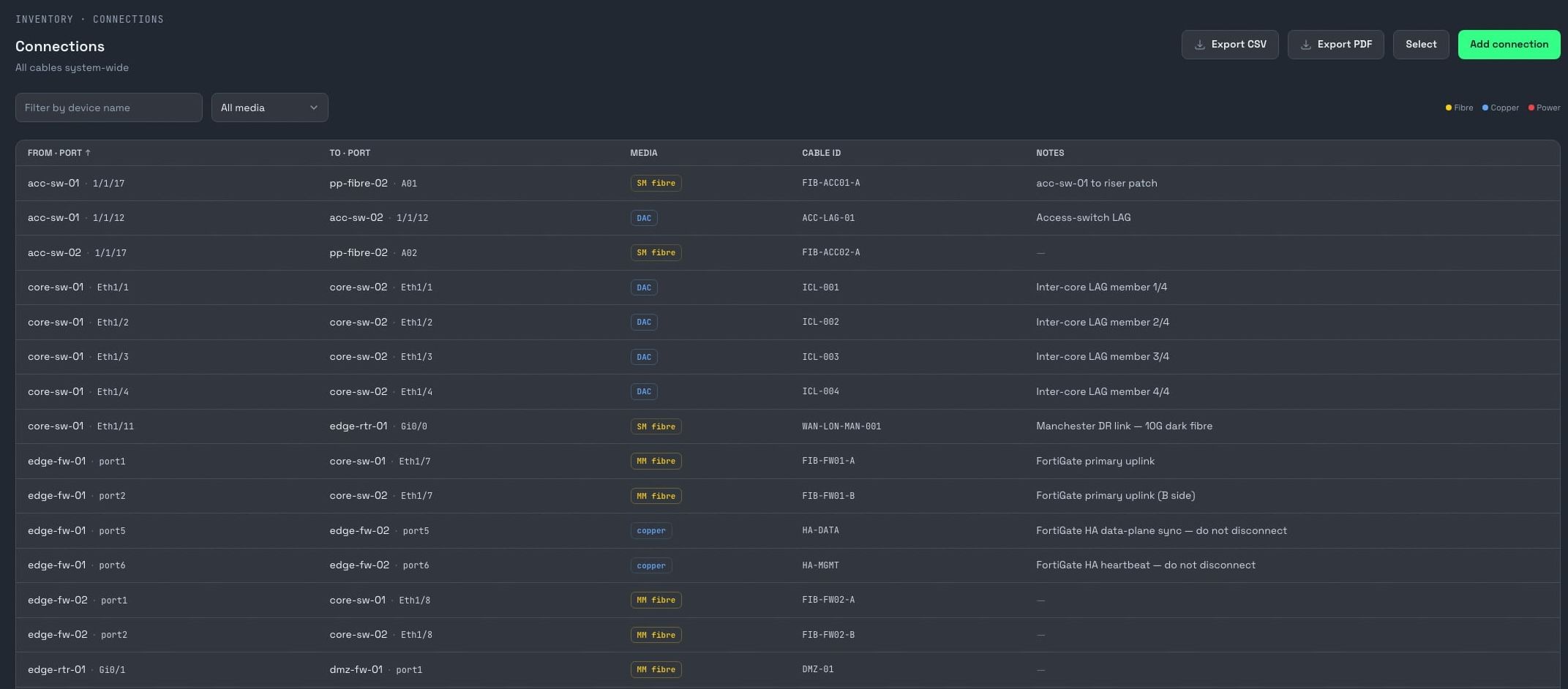The image size is (1568, 689).
Task: Click the Manchester DR link note
Action: (1125, 426)
